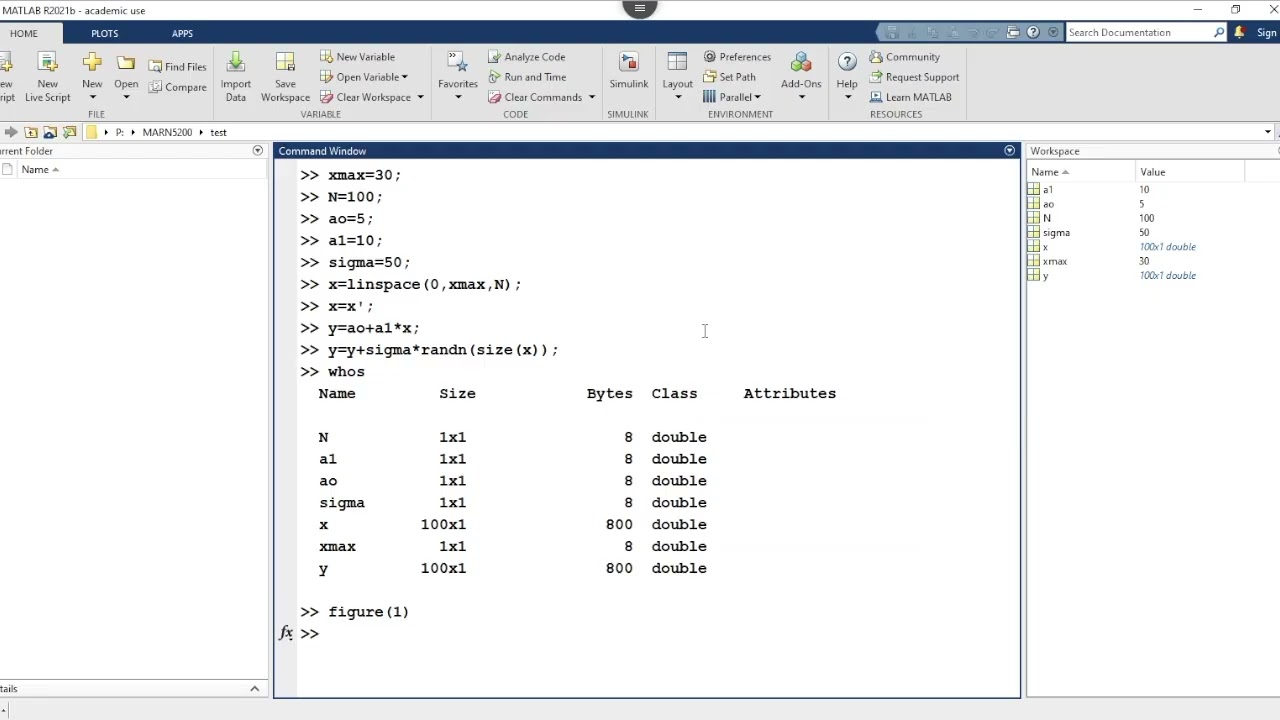The width and height of the screenshot is (1280, 720).
Task: Click the command prompt input line
Action: (660, 634)
